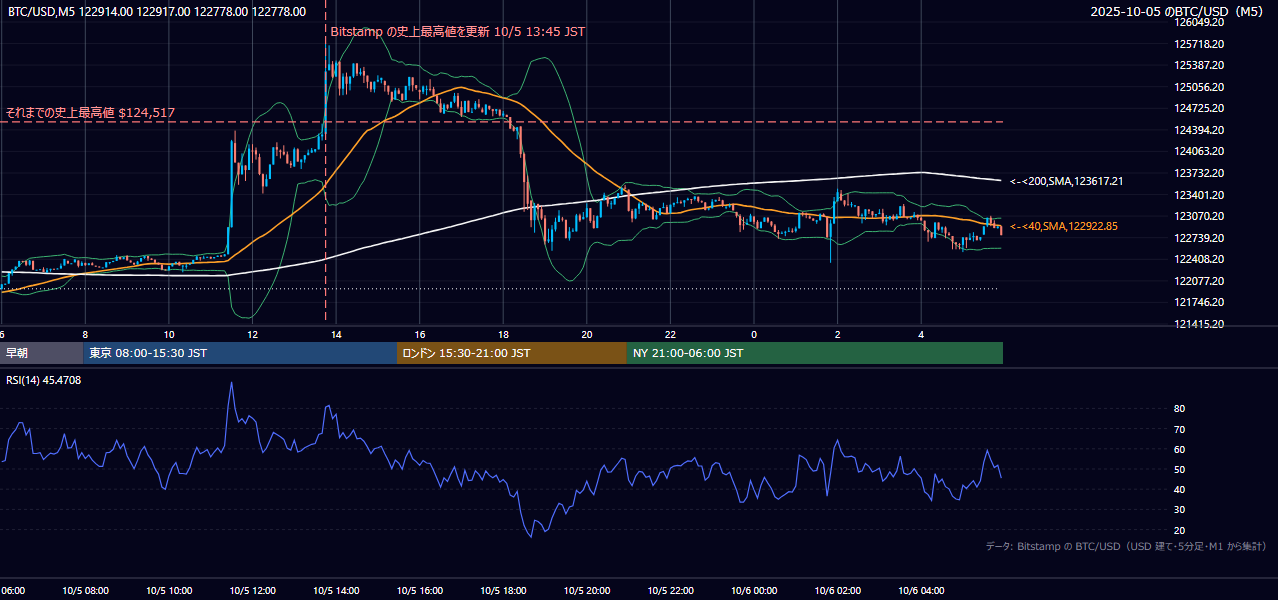The height and width of the screenshot is (600, 1278).
Task: Click price axis value 121746.20
Action: click(x=1201, y=302)
